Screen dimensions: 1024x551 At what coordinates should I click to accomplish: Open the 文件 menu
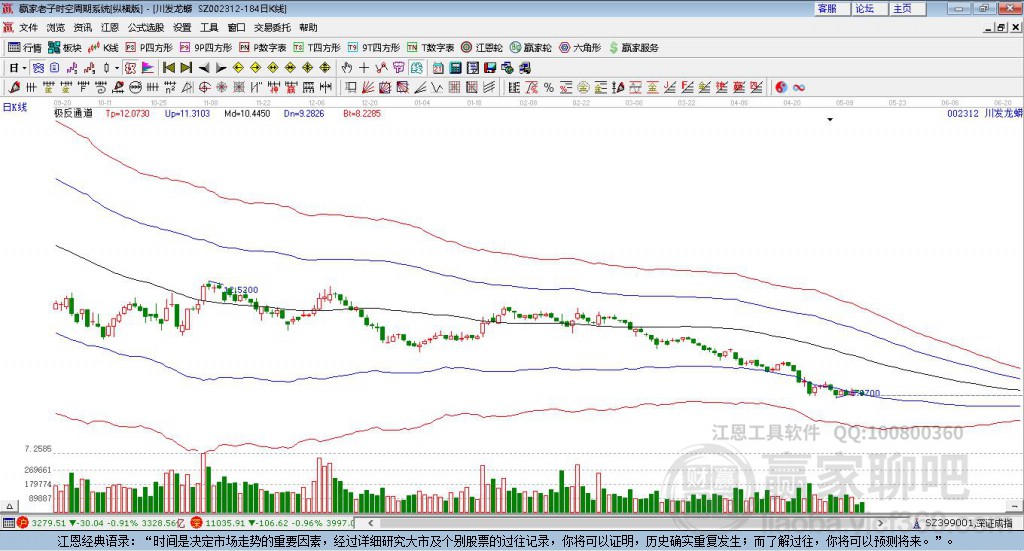click(28, 27)
